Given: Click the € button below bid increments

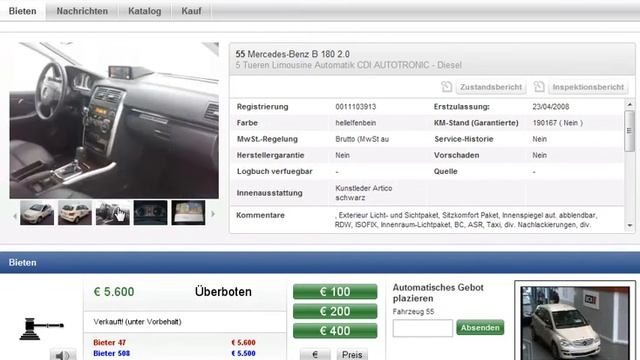Looking at the screenshot, I should click(315, 354).
